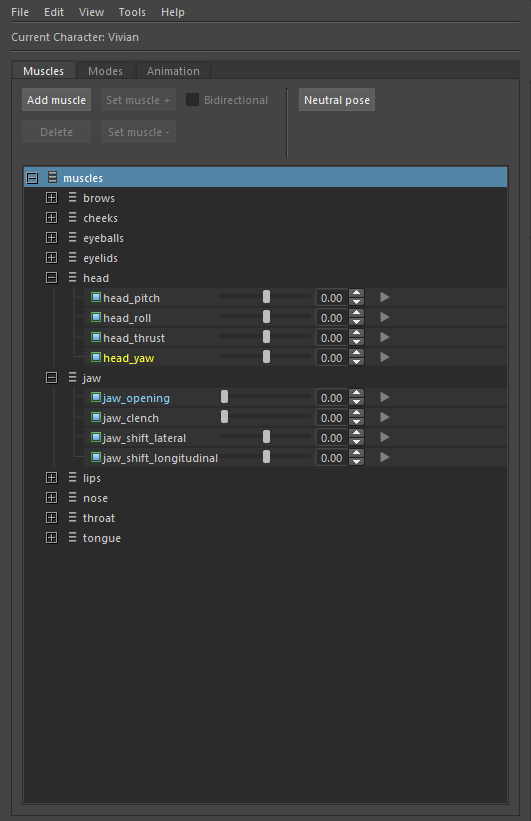This screenshot has height=821, width=531.
Task: Click blue square icon beside jaw_shift_lateral
Action: click(96, 437)
